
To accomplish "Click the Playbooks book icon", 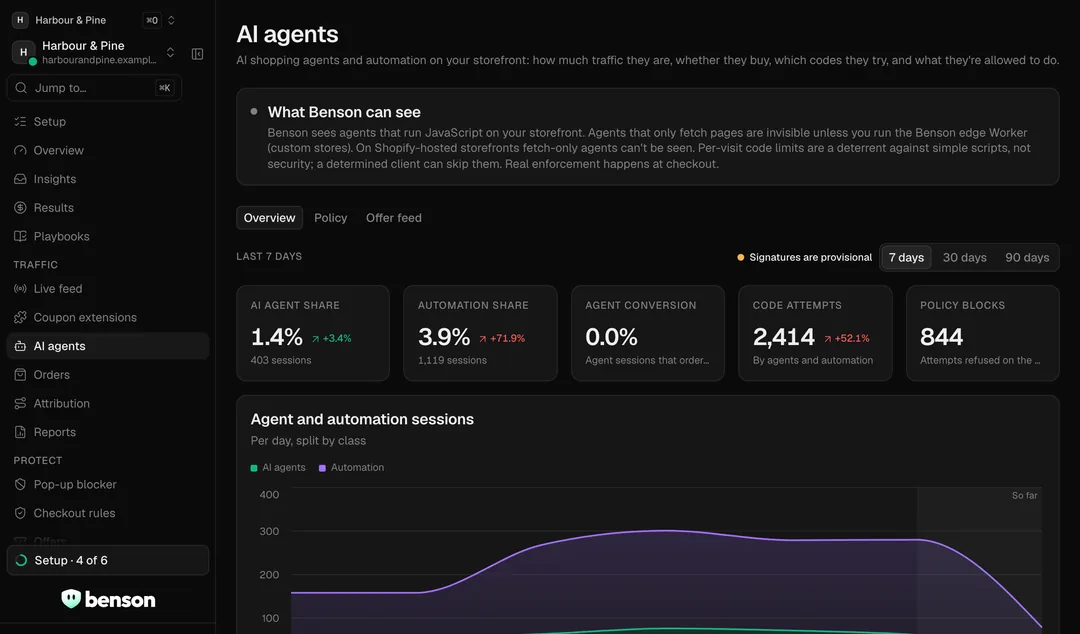I will (x=20, y=236).
